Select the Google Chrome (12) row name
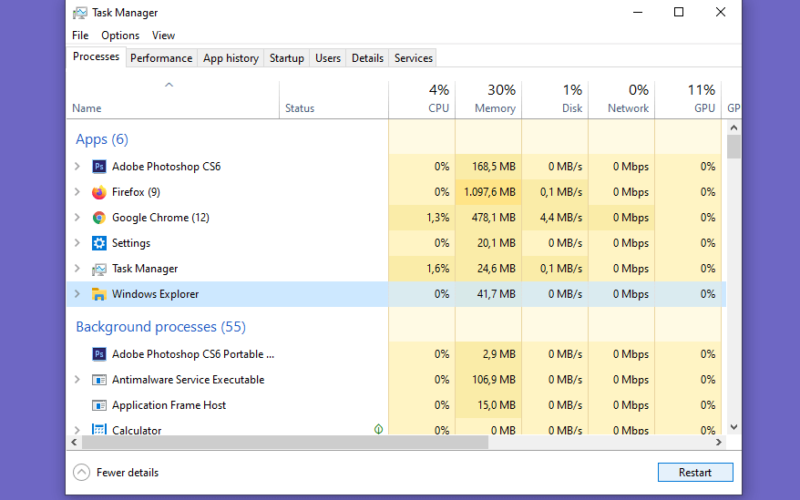Viewport: 800px width, 500px height. pos(161,217)
